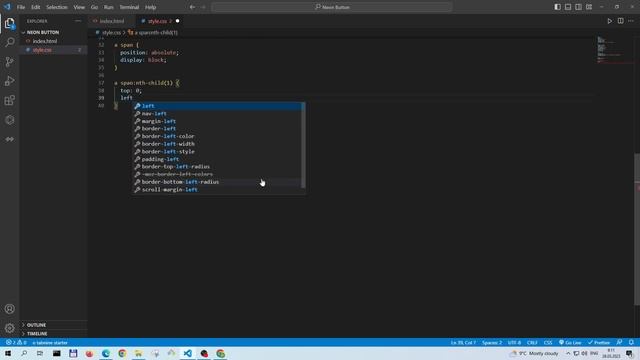
Task: Click the Visual Studio Code taskbar icon
Action: pos(187,353)
